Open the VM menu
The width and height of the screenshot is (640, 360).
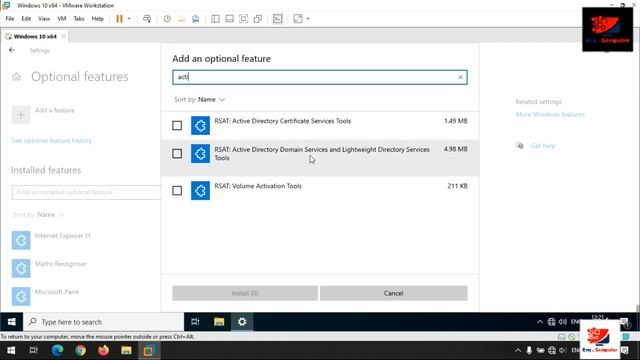[x=62, y=19]
